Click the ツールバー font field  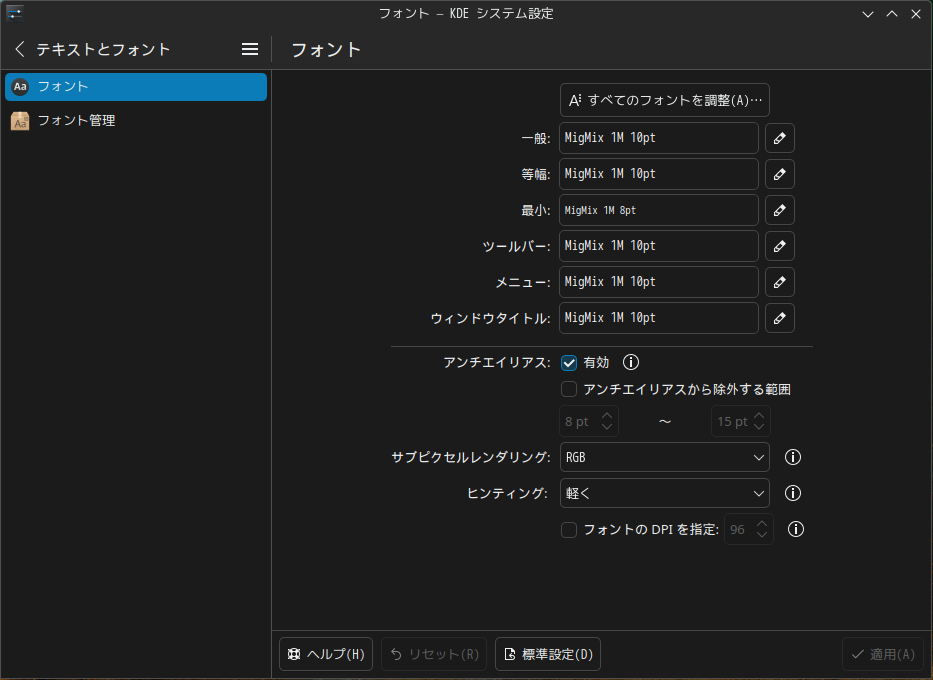[659, 246]
